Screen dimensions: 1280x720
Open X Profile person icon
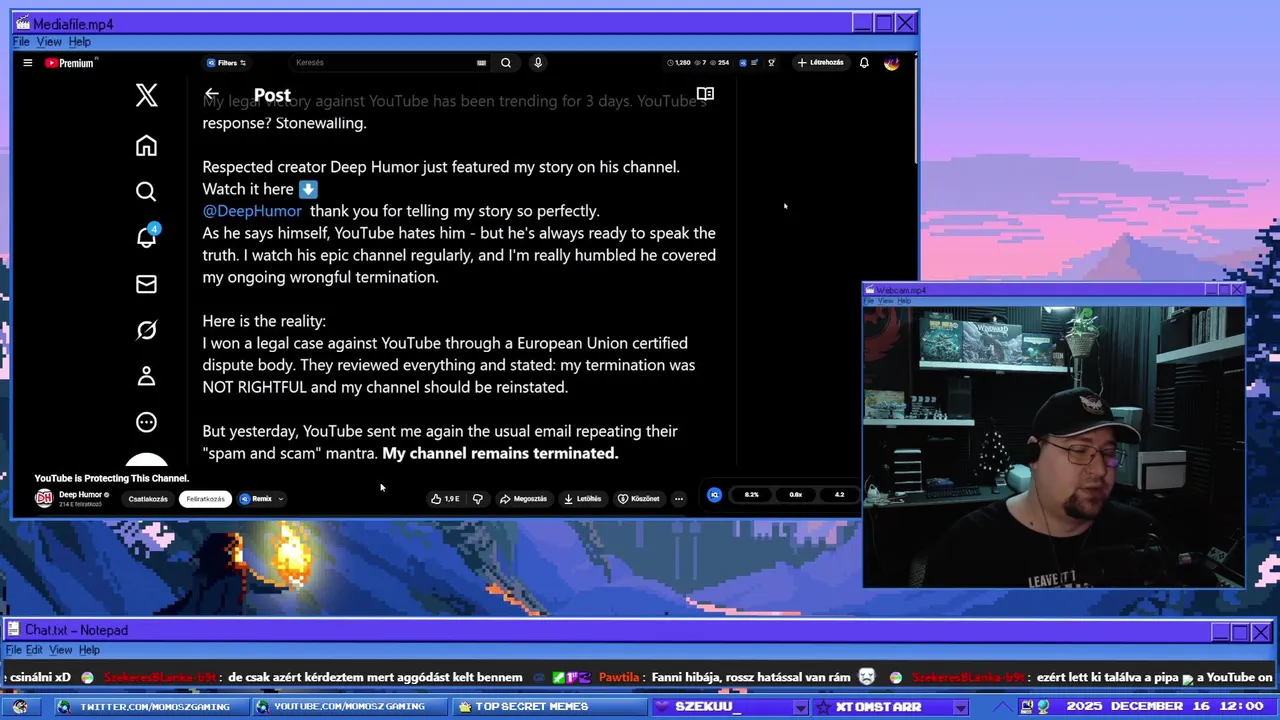(x=146, y=376)
